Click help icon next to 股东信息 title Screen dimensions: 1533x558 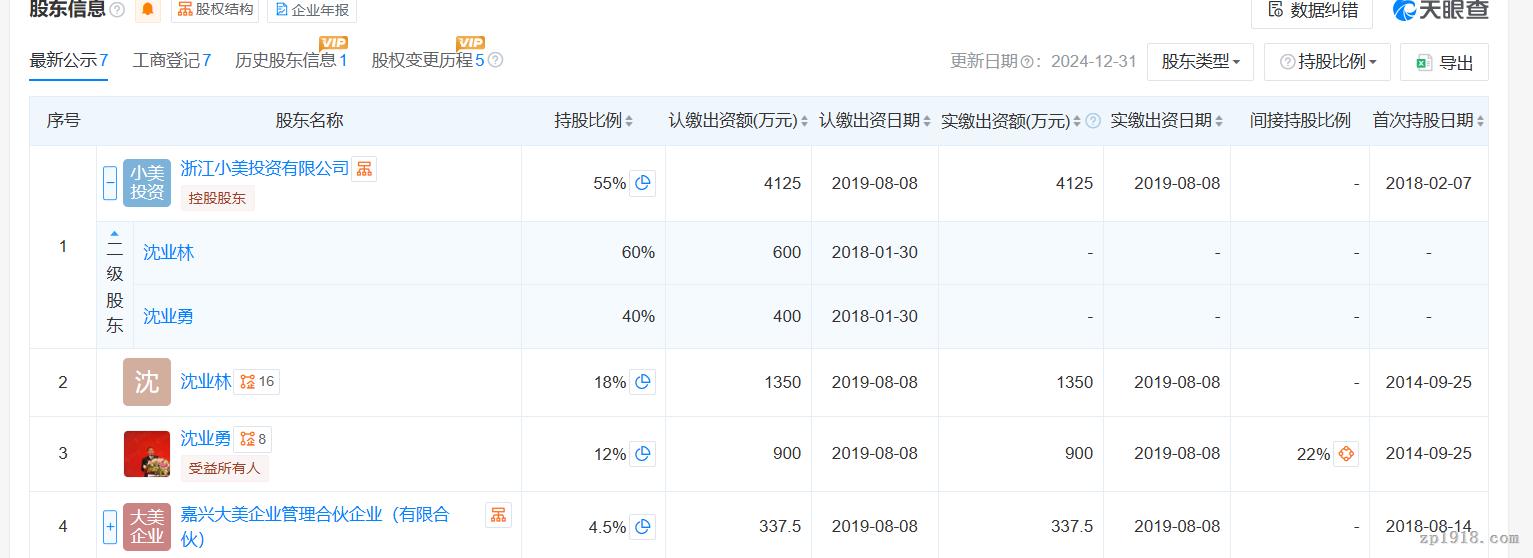click(117, 10)
